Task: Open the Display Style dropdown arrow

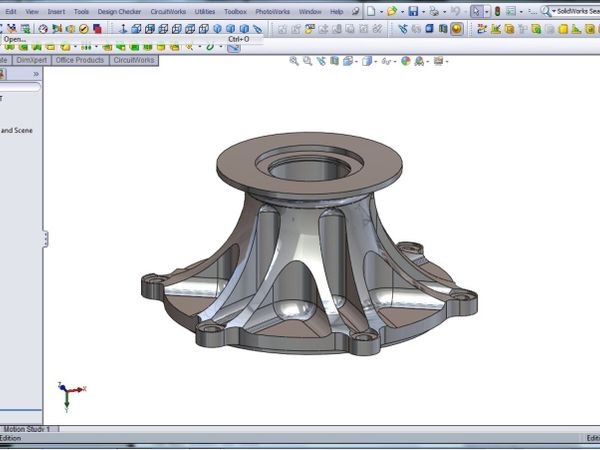Action: tap(375, 62)
